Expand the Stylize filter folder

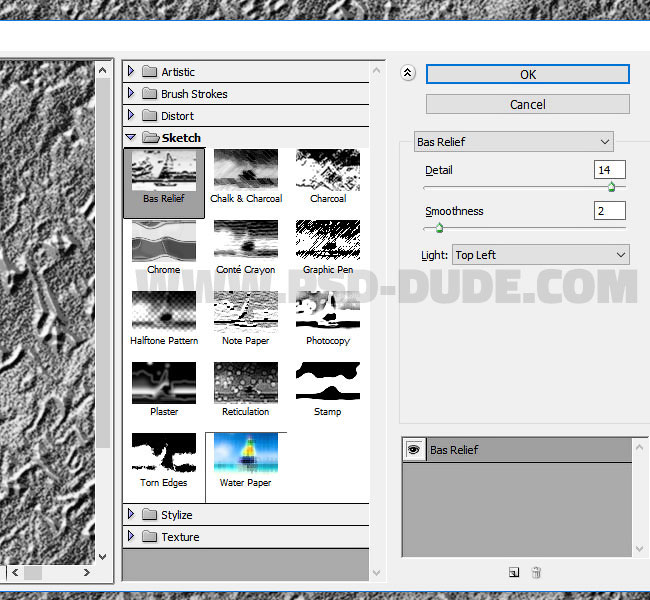click(x=131, y=515)
